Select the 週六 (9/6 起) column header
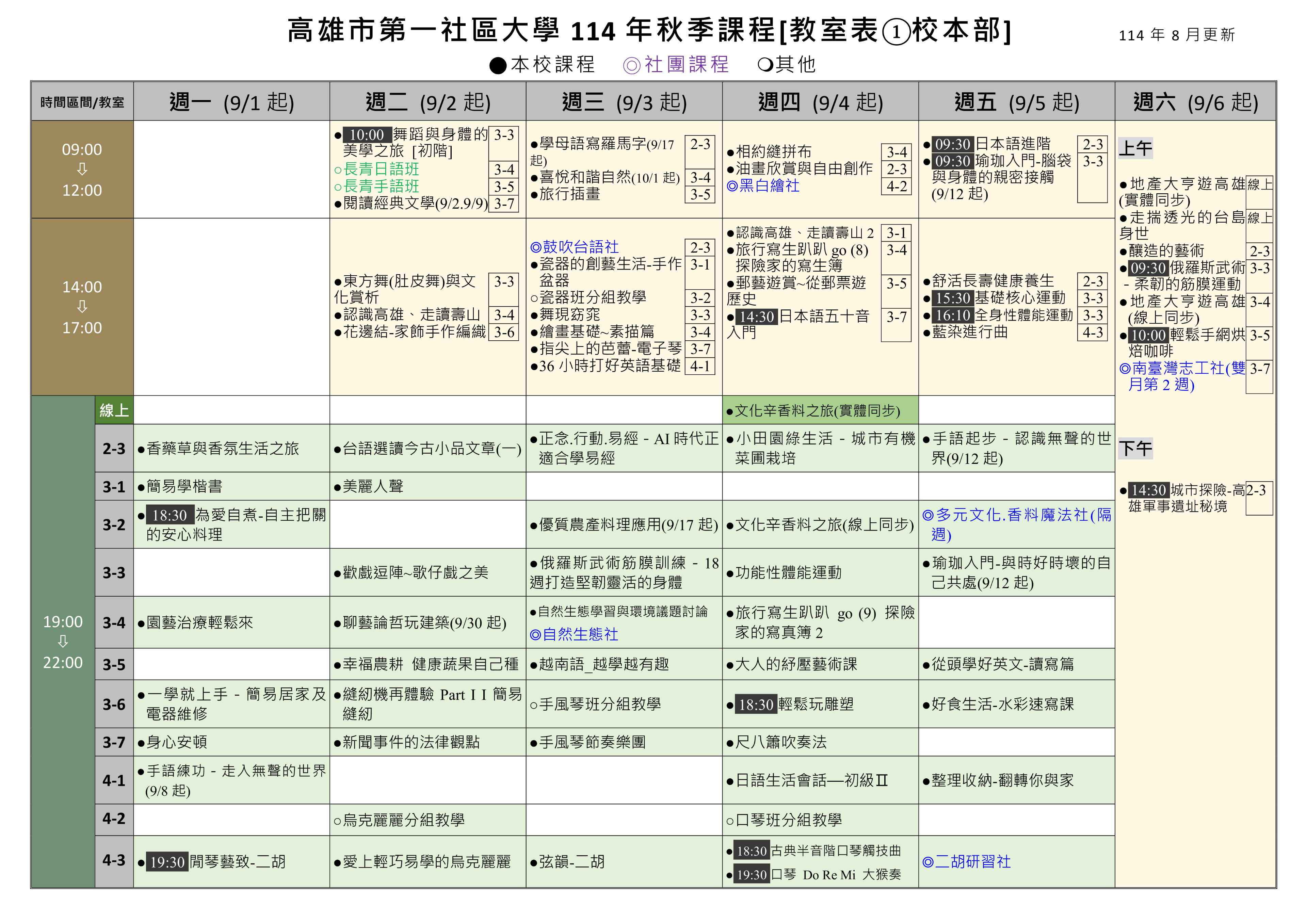Viewport: 1307px width, 924px height. pyautogui.click(x=1195, y=102)
